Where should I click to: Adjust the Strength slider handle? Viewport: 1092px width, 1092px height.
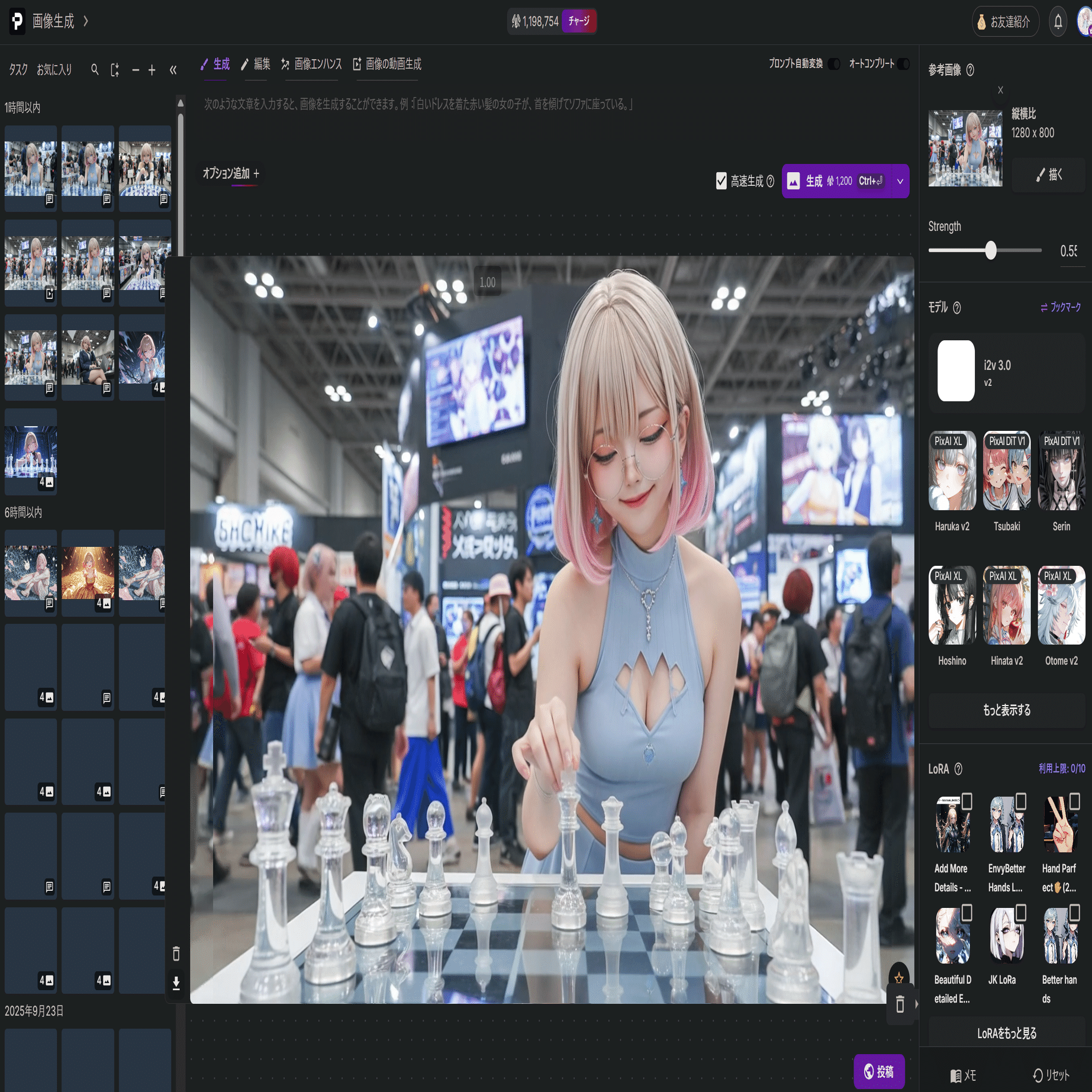tap(992, 250)
